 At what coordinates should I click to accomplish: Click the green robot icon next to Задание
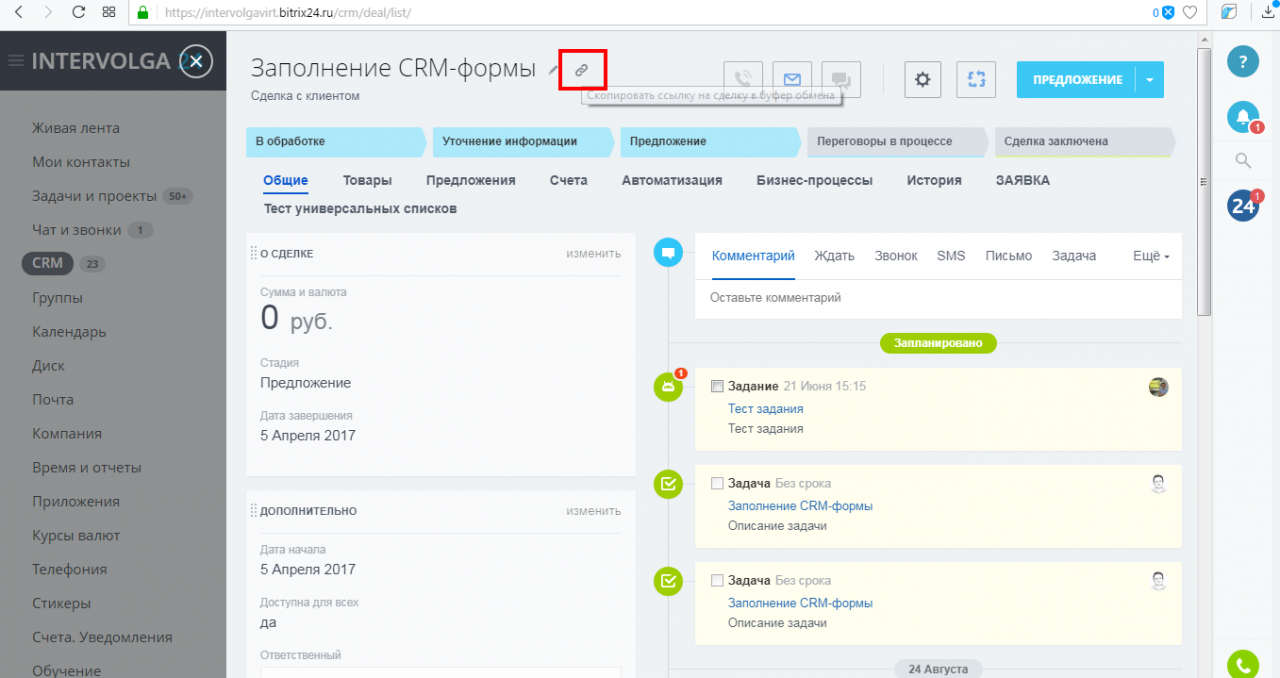pos(668,387)
